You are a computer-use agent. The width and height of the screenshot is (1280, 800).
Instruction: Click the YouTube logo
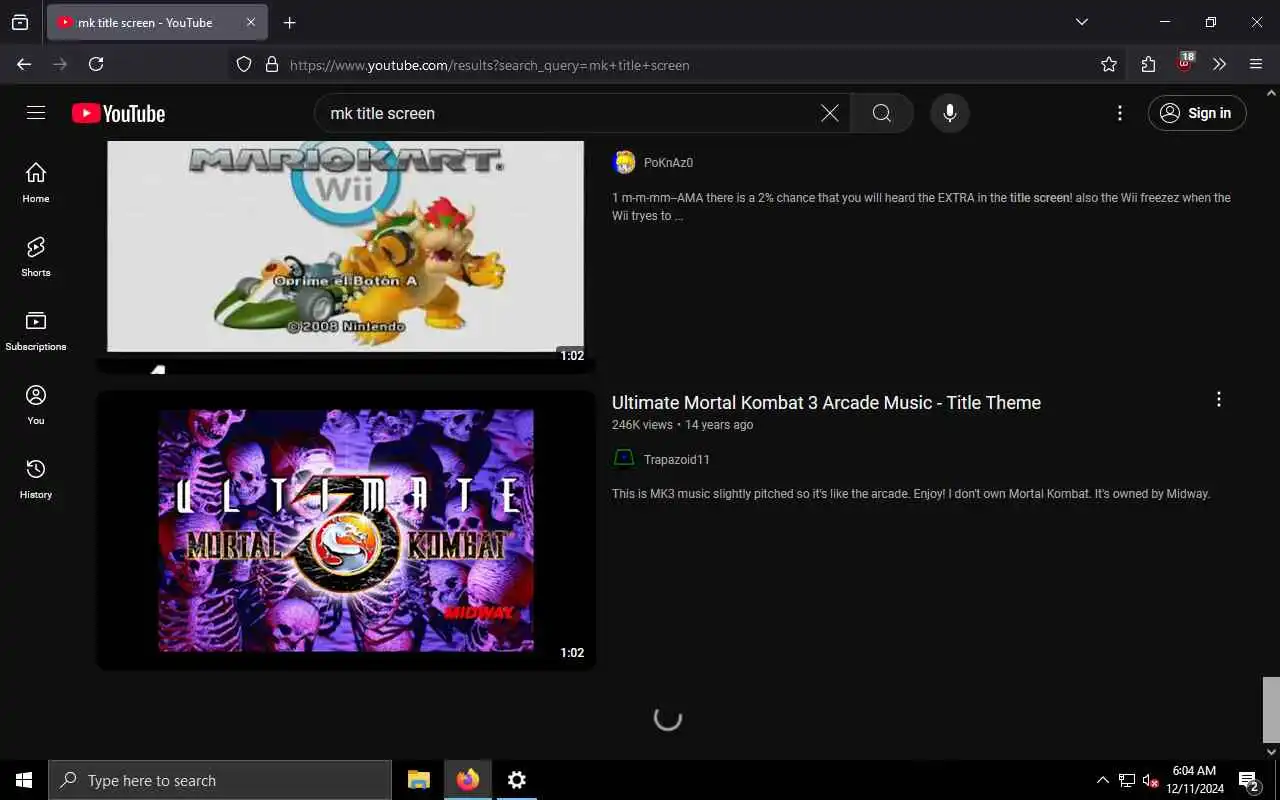[x=118, y=114]
